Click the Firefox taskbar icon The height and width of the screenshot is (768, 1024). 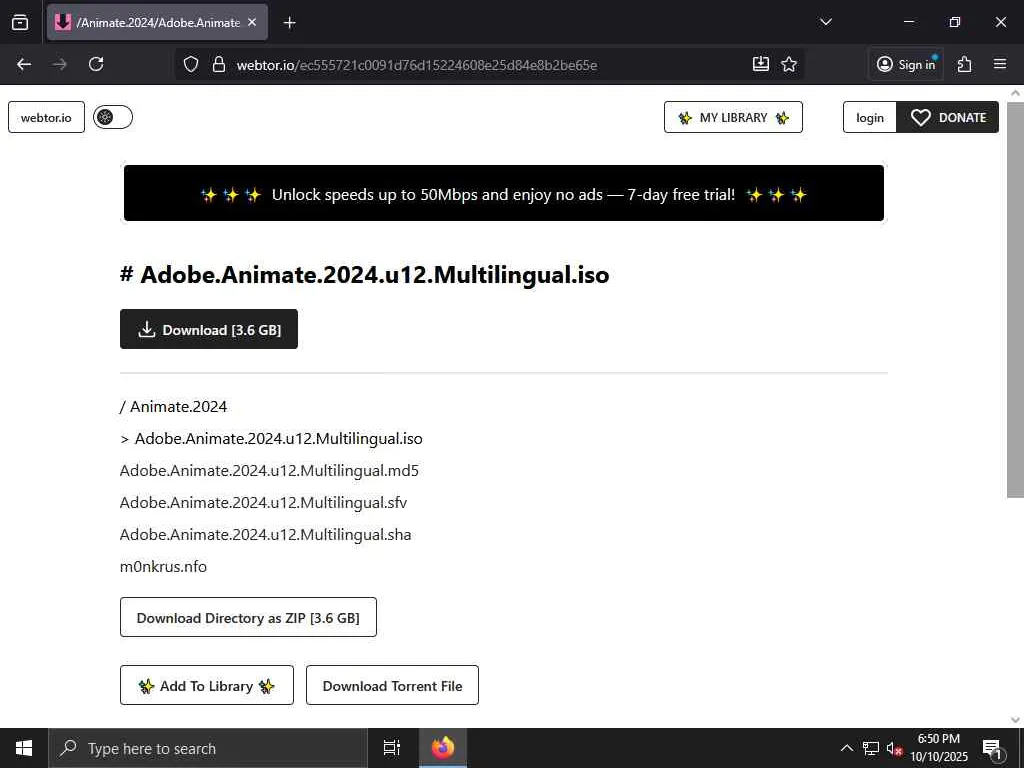(x=443, y=748)
